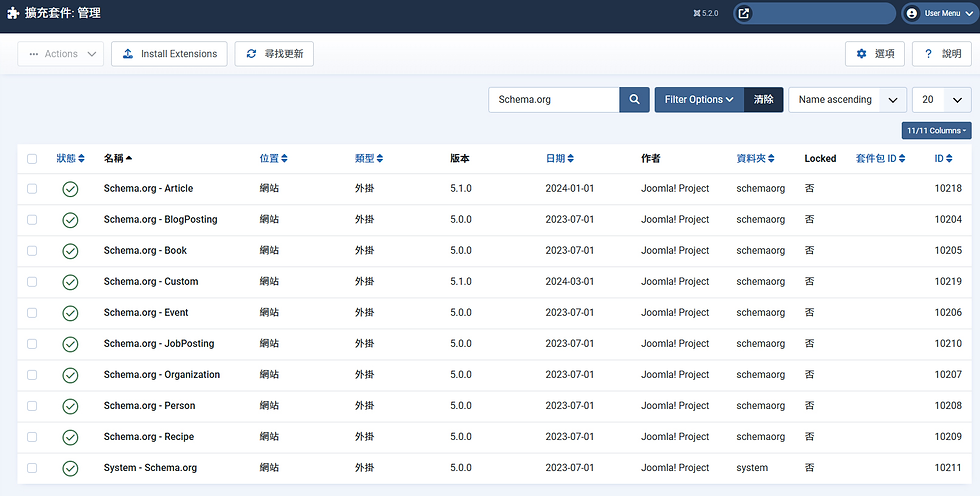This screenshot has height=496, width=980.
Task: Click the 清除 clear button
Action: pyautogui.click(x=764, y=99)
